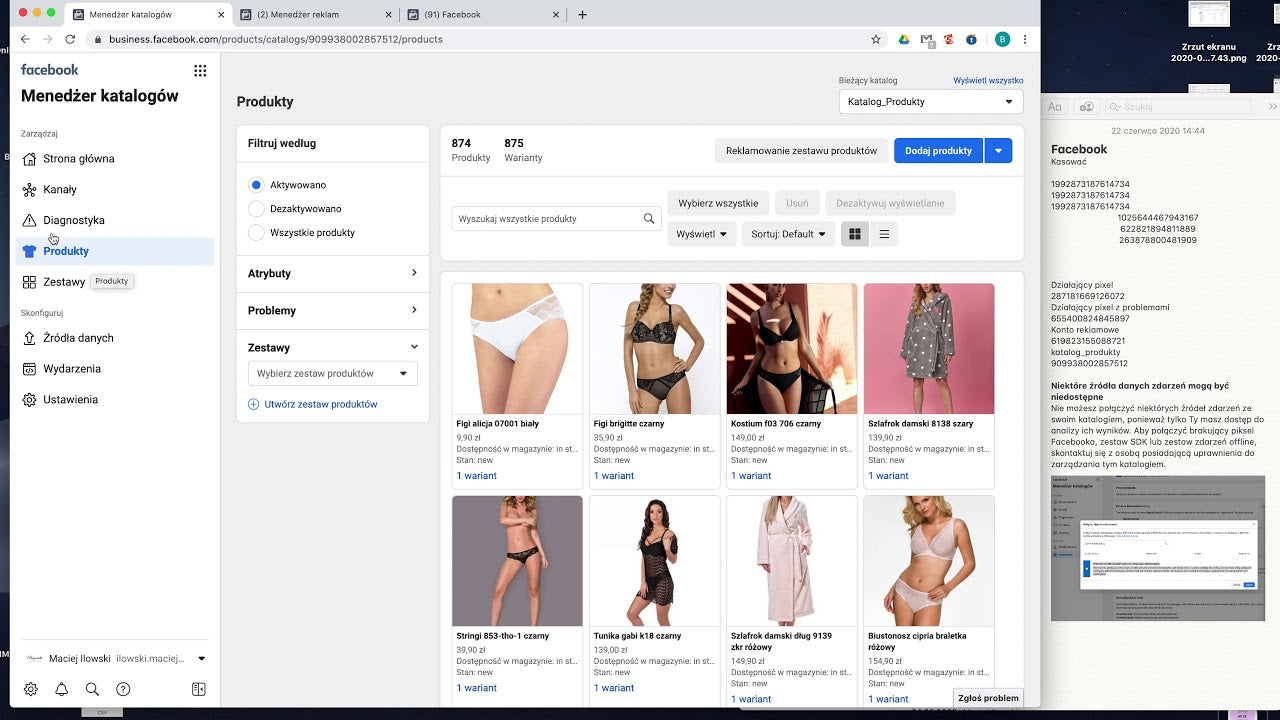The image size is (1280, 720).
Task: Click Reklamowanie zestawu produktów button
Action: pos(802,151)
